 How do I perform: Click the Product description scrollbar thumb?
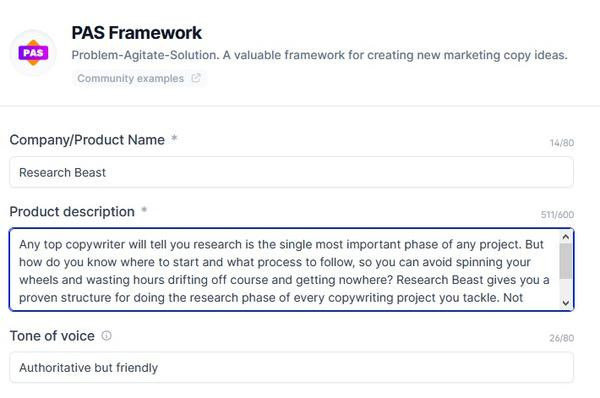pos(566,261)
